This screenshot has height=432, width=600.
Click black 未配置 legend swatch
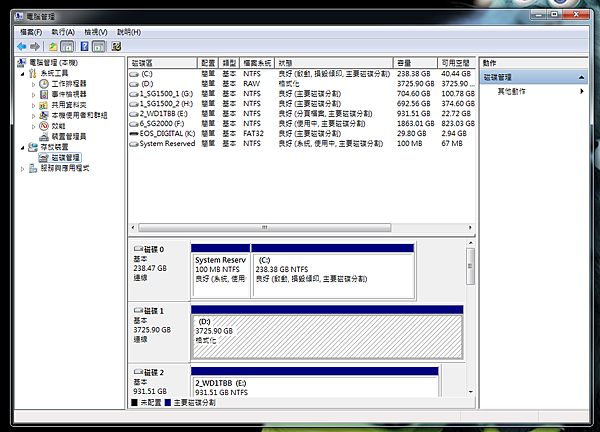[134, 403]
